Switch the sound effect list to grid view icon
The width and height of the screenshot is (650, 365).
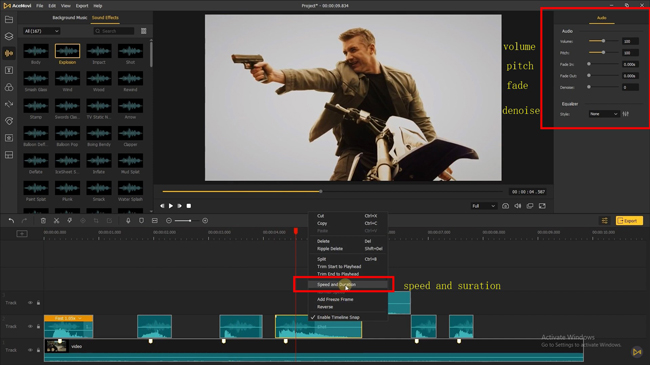tap(143, 31)
